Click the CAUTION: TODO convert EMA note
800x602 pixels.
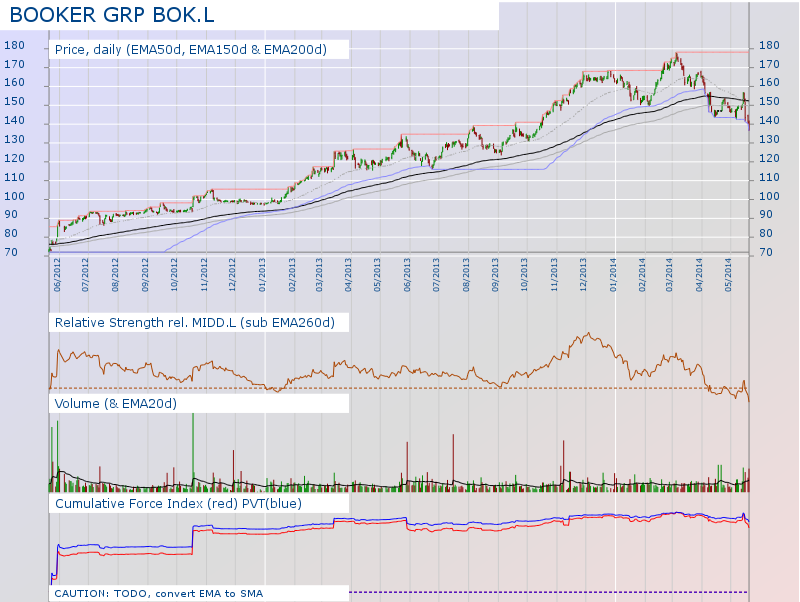pyautogui.click(x=159, y=593)
